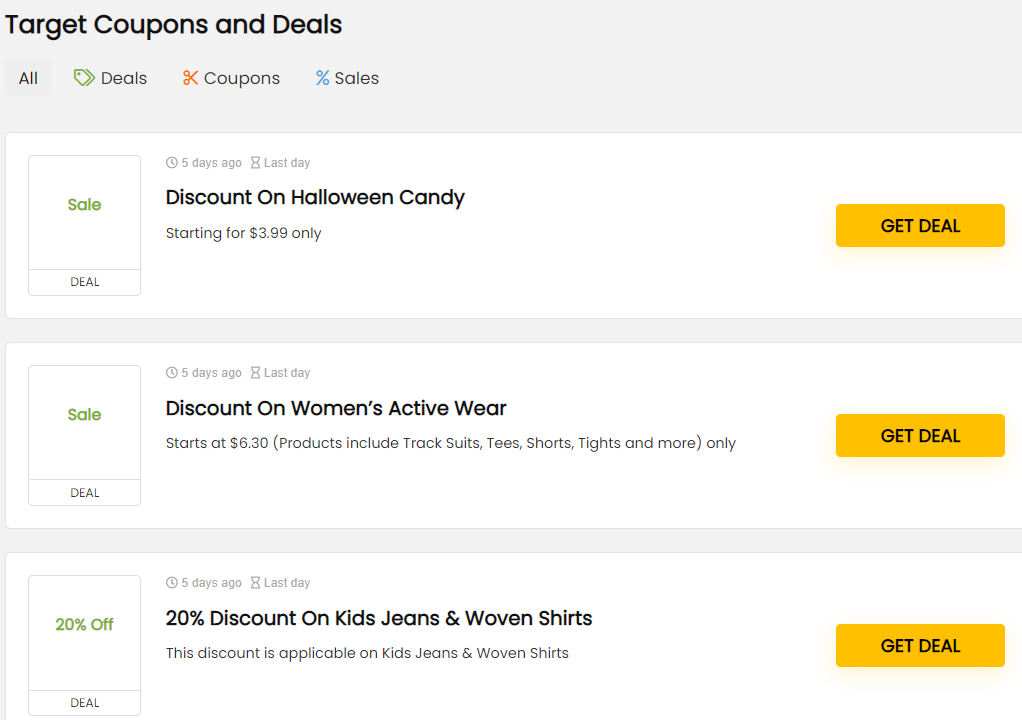Screen dimensions: 1022x720
Task: Click clock icon on Women's Active Wear deal
Action: click(171, 373)
